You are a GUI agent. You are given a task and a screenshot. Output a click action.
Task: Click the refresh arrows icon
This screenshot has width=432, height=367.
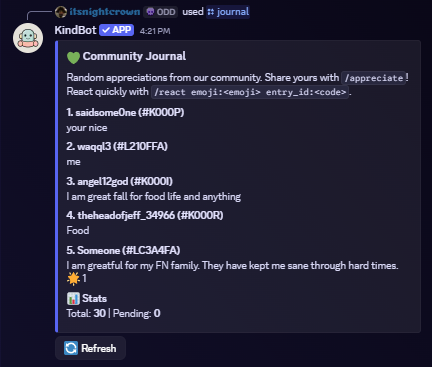pos(71,348)
